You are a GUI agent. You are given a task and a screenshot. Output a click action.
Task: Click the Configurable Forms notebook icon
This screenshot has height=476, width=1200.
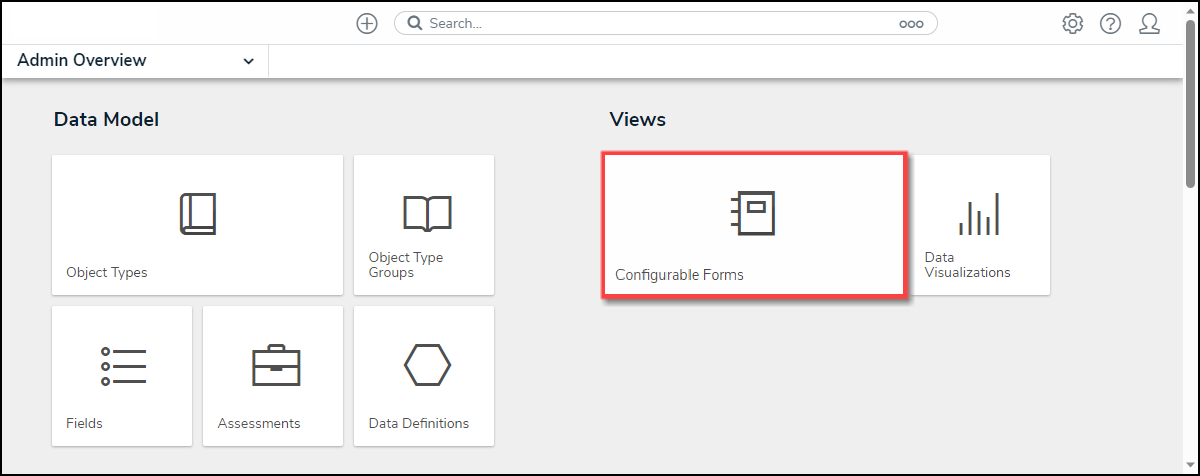tap(754, 214)
